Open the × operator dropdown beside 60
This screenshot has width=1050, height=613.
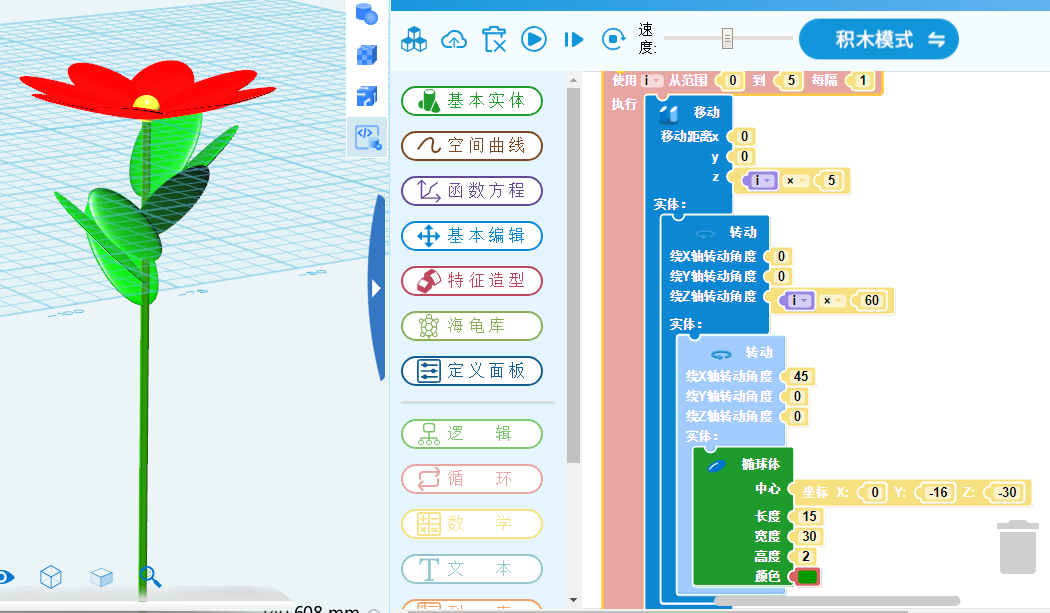click(x=831, y=300)
